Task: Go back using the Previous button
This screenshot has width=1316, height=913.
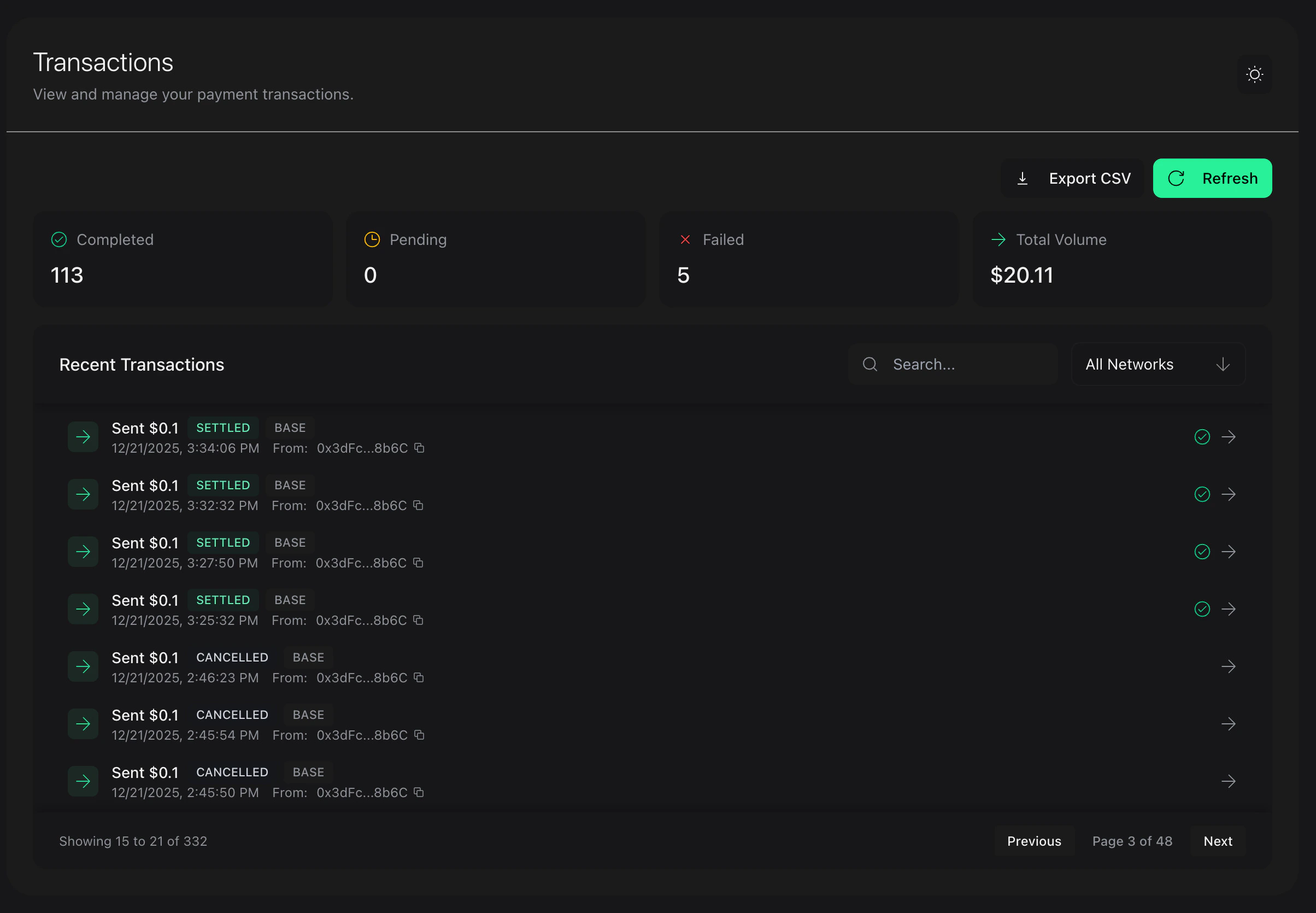Action: [x=1034, y=841]
